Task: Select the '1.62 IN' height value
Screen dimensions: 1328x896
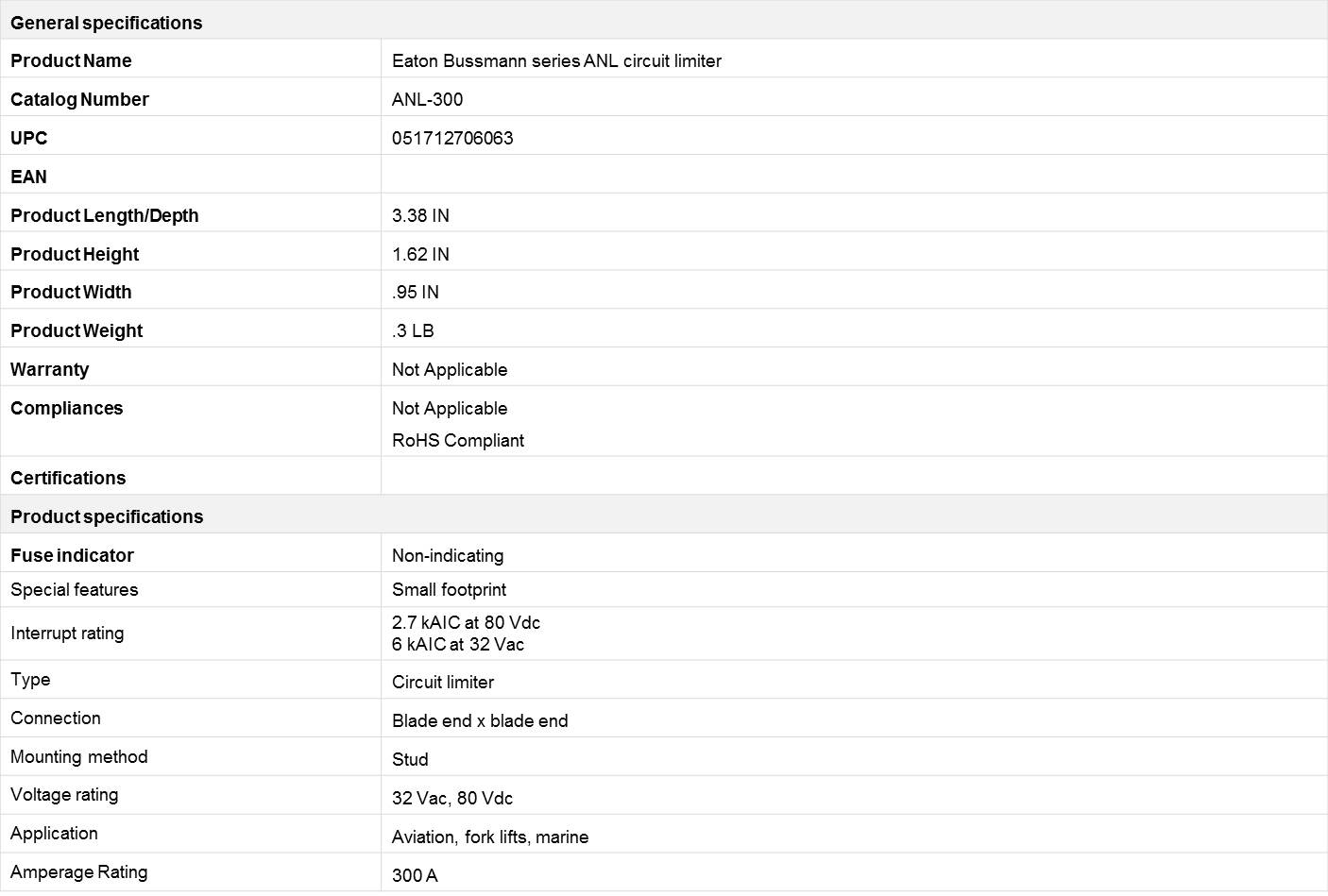Action: [420, 254]
